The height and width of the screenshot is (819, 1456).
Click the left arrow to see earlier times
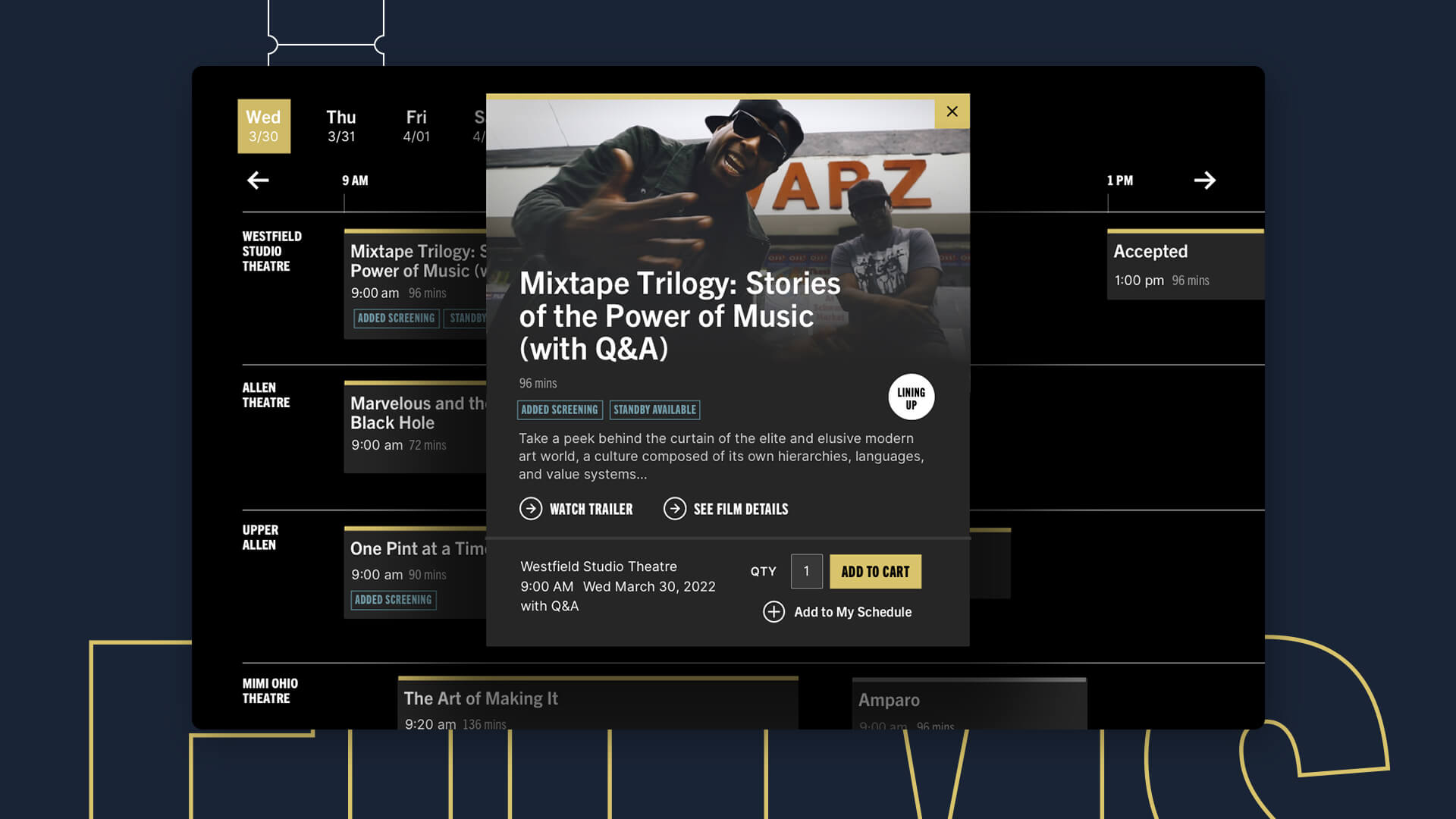click(258, 180)
